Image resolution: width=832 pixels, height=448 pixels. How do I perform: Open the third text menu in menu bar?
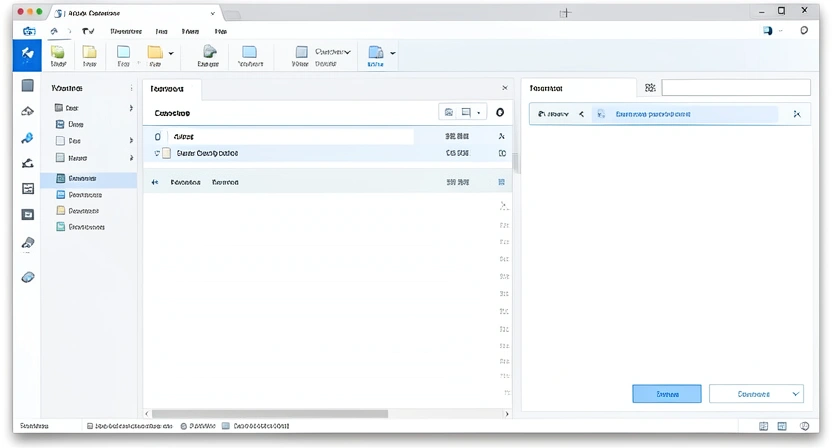(190, 31)
